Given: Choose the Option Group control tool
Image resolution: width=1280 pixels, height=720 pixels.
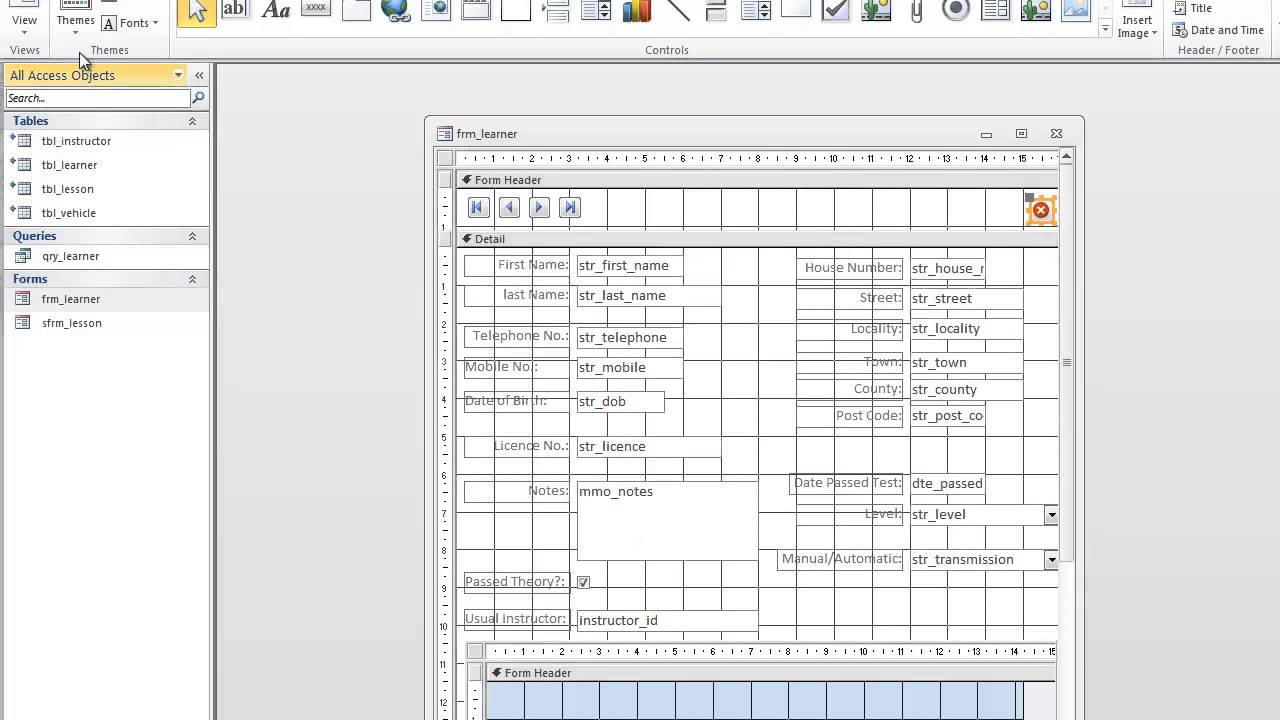Looking at the screenshot, I should click(x=516, y=10).
